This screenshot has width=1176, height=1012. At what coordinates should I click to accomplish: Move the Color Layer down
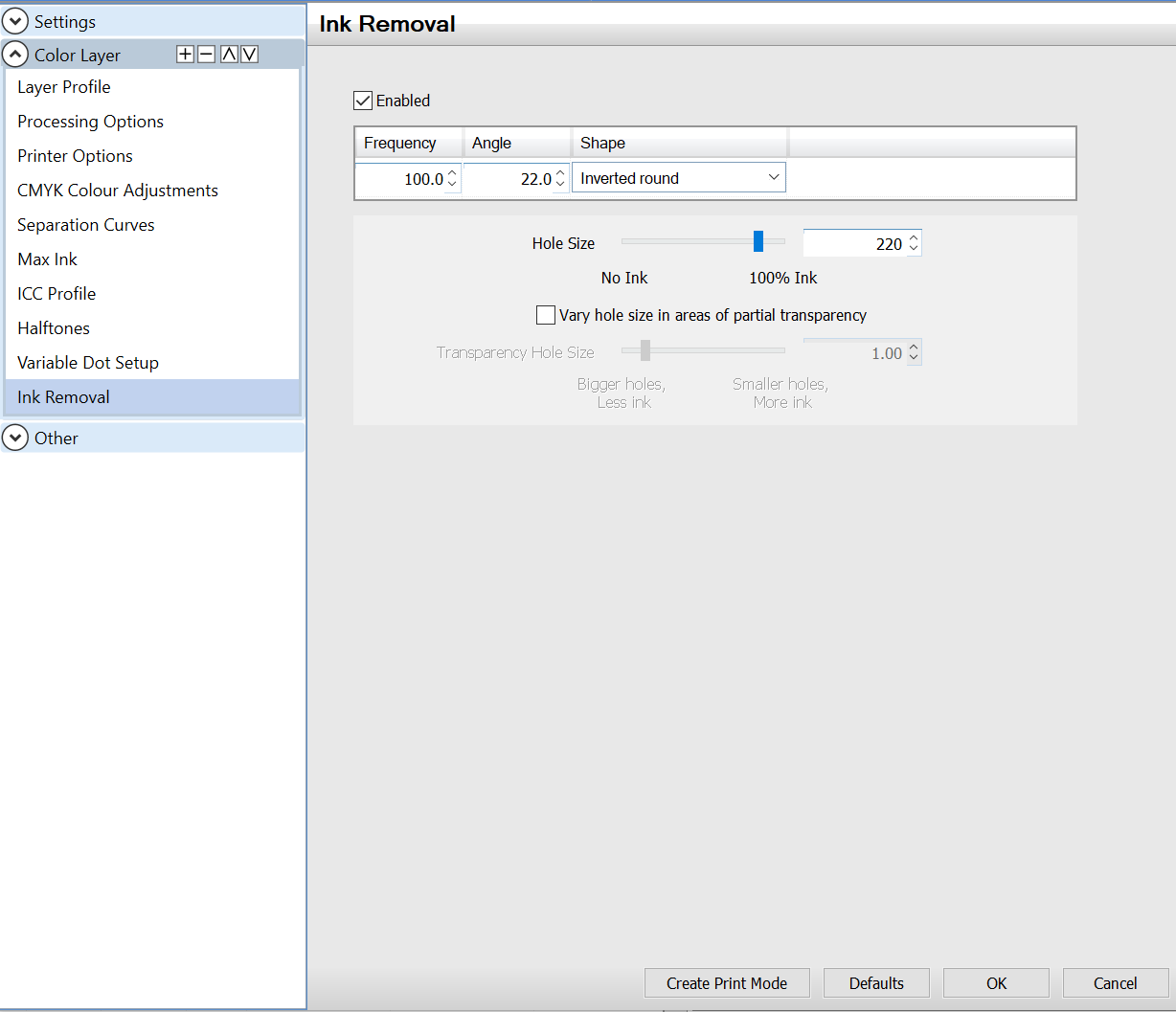tap(249, 55)
